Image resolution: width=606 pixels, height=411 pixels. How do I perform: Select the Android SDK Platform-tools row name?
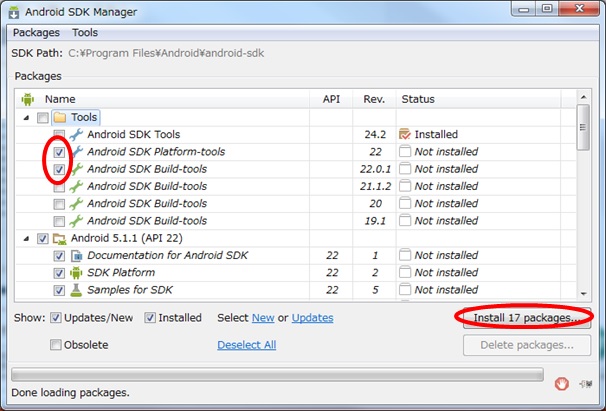click(x=156, y=152)
